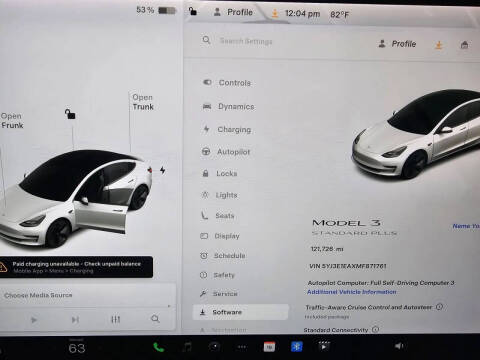This screenshot has width=480, height=360.
Task: Open the Music note app in dock
Action: 187,347
